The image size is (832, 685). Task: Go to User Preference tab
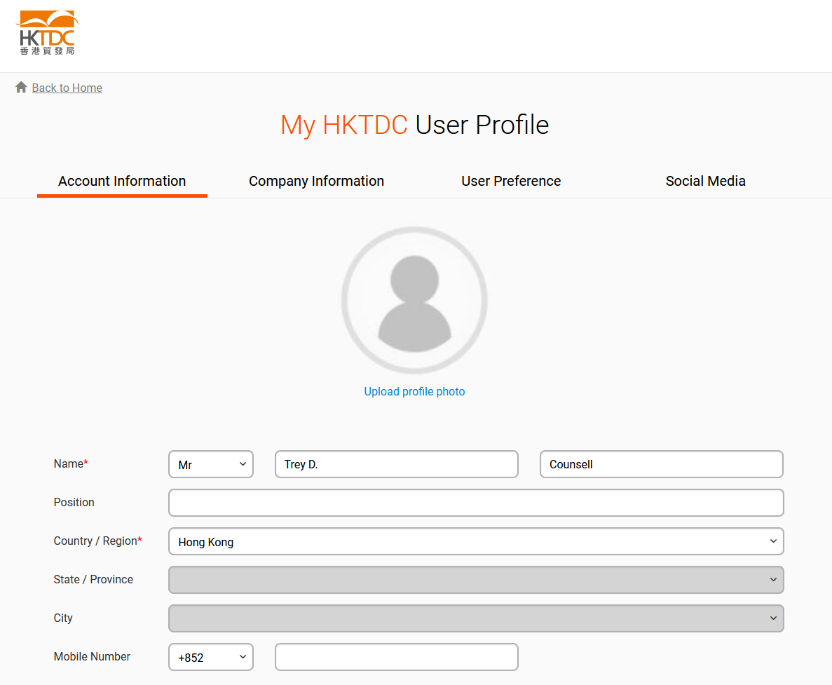coord(511,181)
